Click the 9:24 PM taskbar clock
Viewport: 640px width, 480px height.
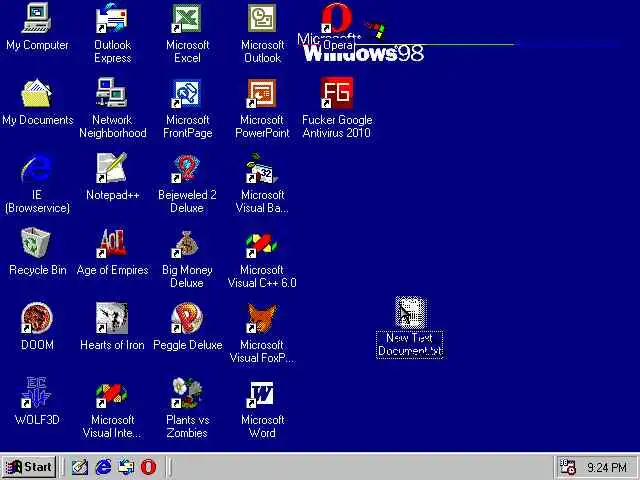point(607,467)
